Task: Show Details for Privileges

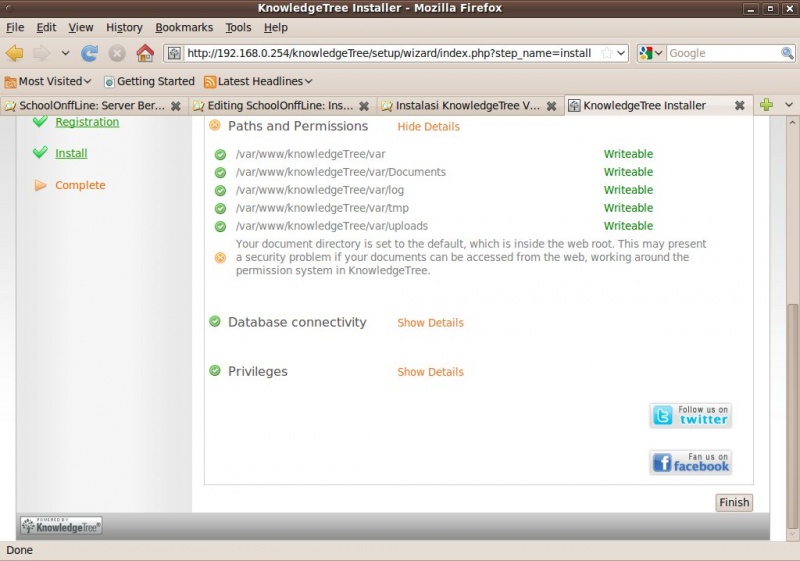Action: point(430,372)
